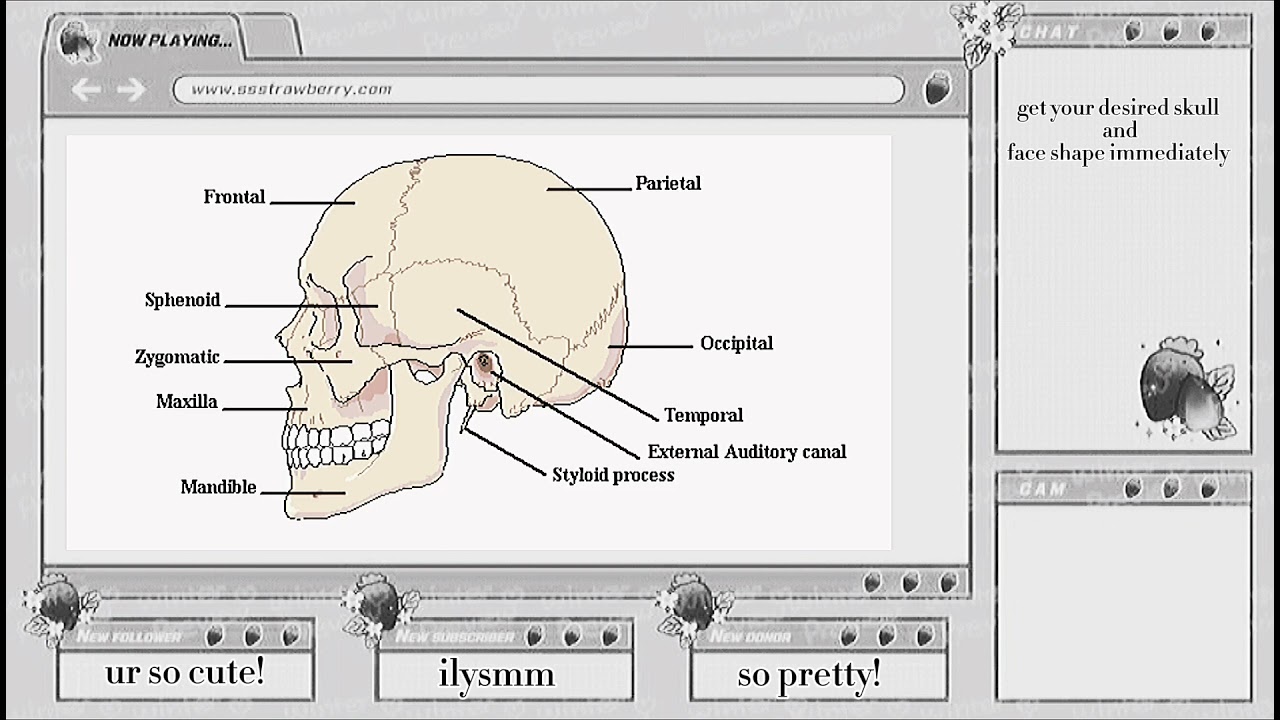Click the rightmost strawberry in New Subscriber header
Image resolution: width=1280 pixels, height=720 pixels.
pyautogui.click(x=608, y=636)
